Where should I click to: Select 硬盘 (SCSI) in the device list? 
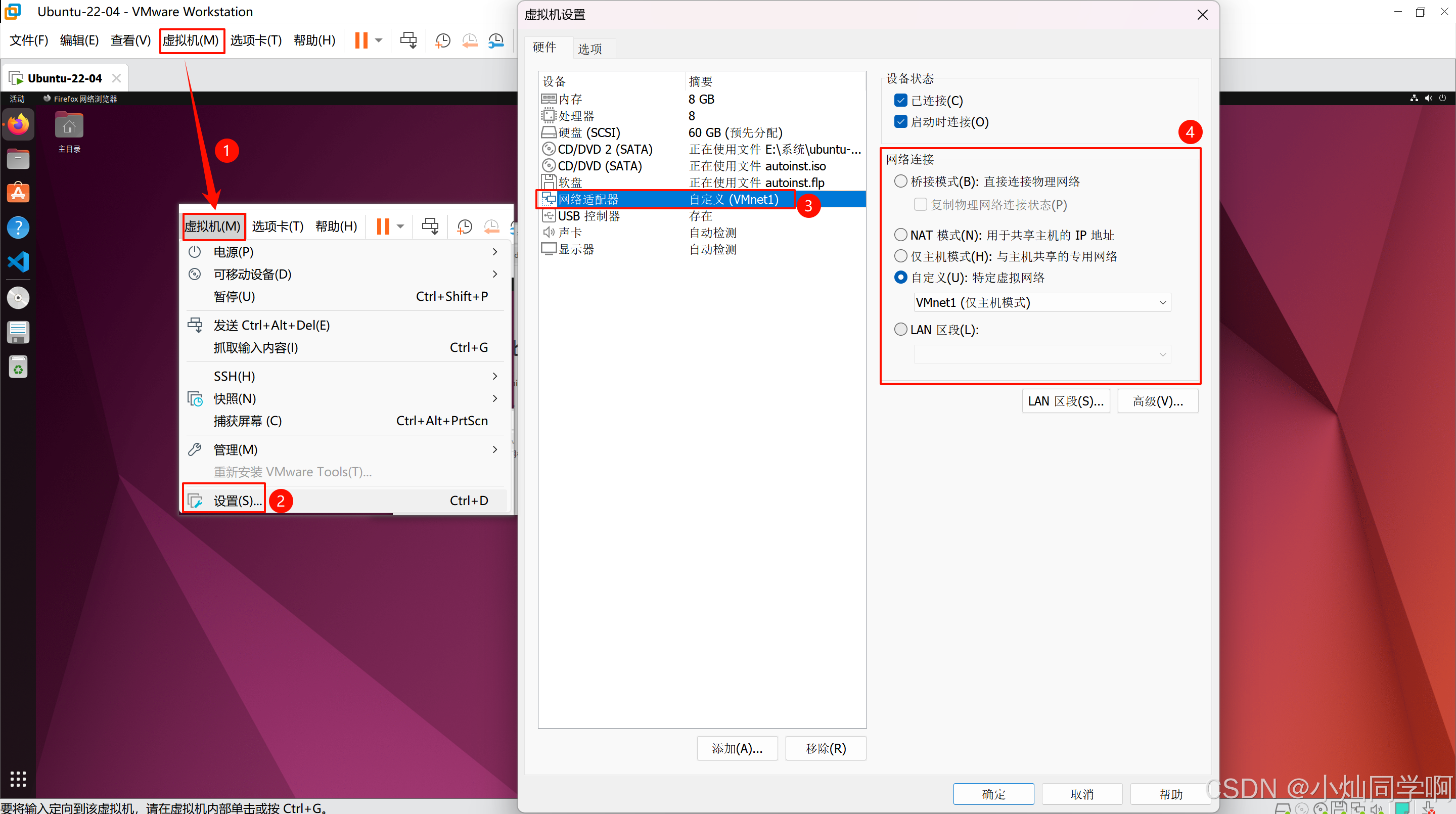pos(589,132)
